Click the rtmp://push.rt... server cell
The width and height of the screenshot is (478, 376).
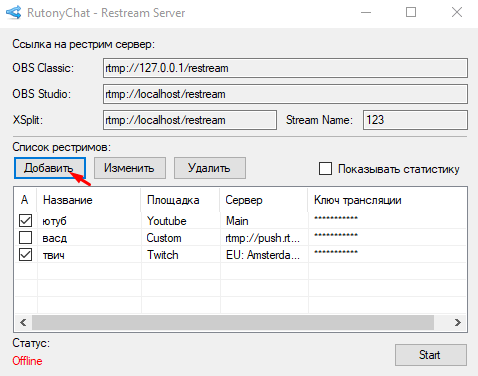click(263, 238)
